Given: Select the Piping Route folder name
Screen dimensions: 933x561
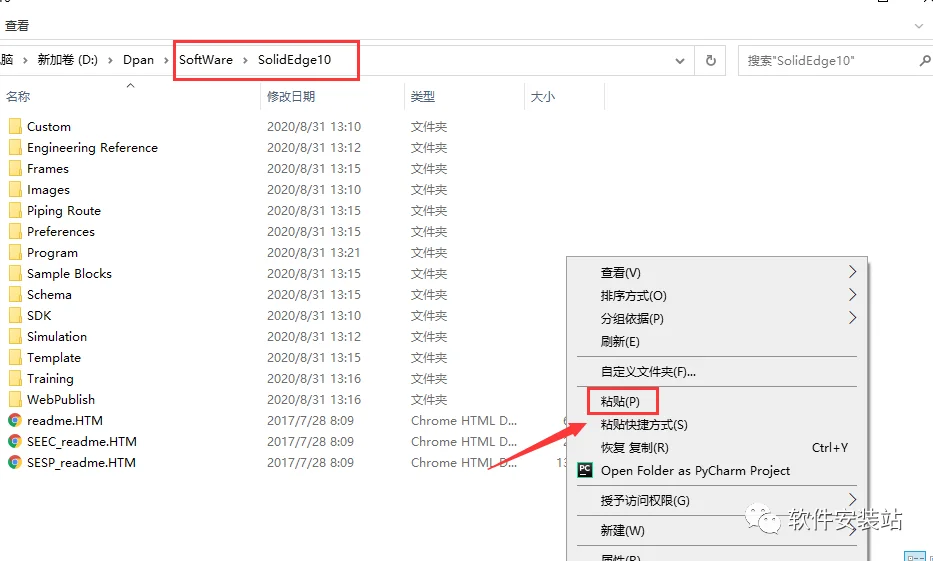Looking at the screenshot, I should [64, 211].
